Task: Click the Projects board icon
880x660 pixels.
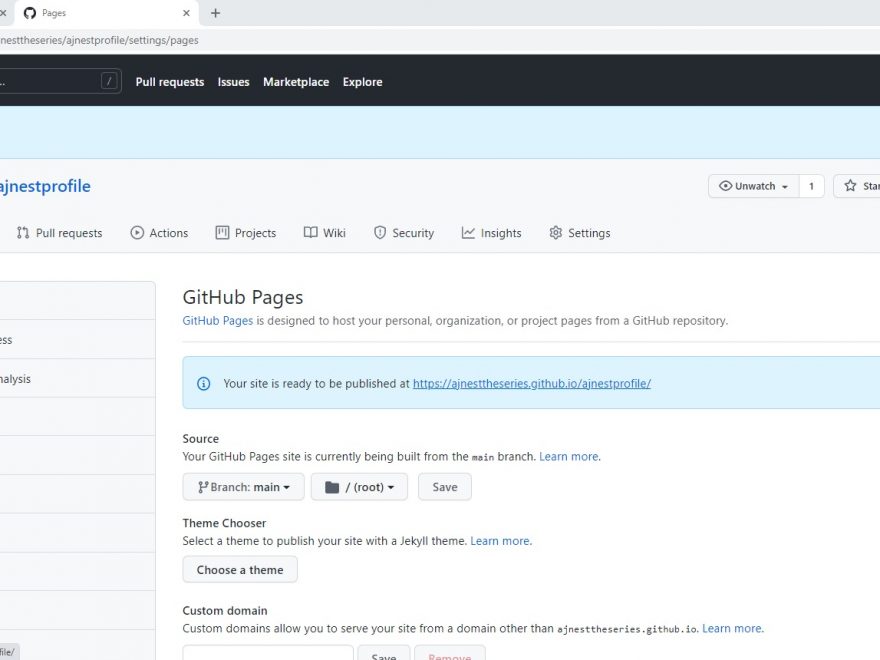Action: click(222, 233)
